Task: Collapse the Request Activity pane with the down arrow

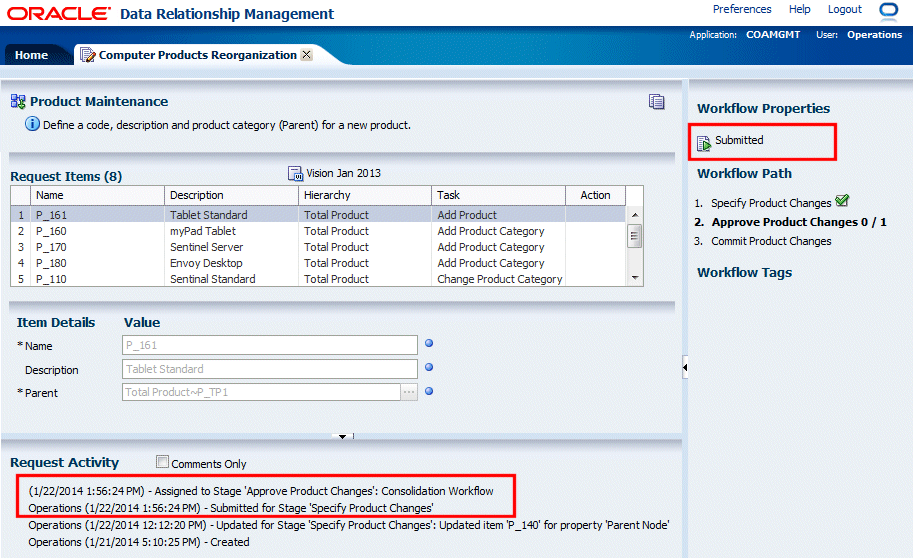Action: (342, 436)
